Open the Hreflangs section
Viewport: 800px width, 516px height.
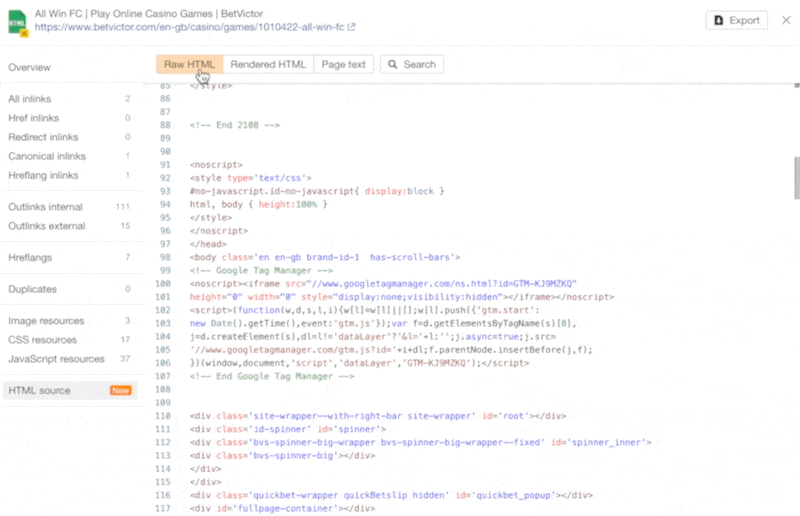(x=30, y=257)
